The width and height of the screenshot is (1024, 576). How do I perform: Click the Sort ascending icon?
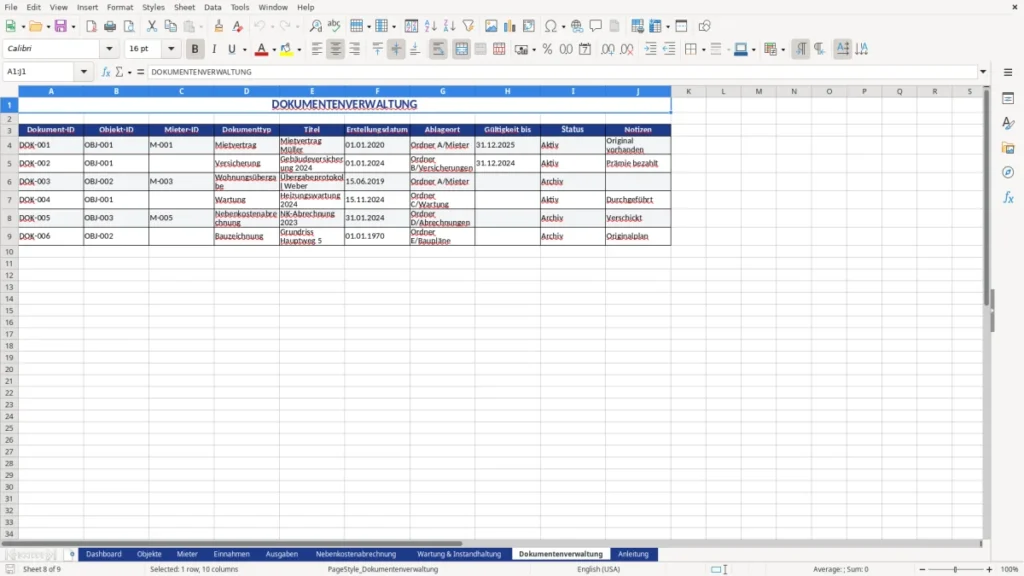tap(430, 26)
